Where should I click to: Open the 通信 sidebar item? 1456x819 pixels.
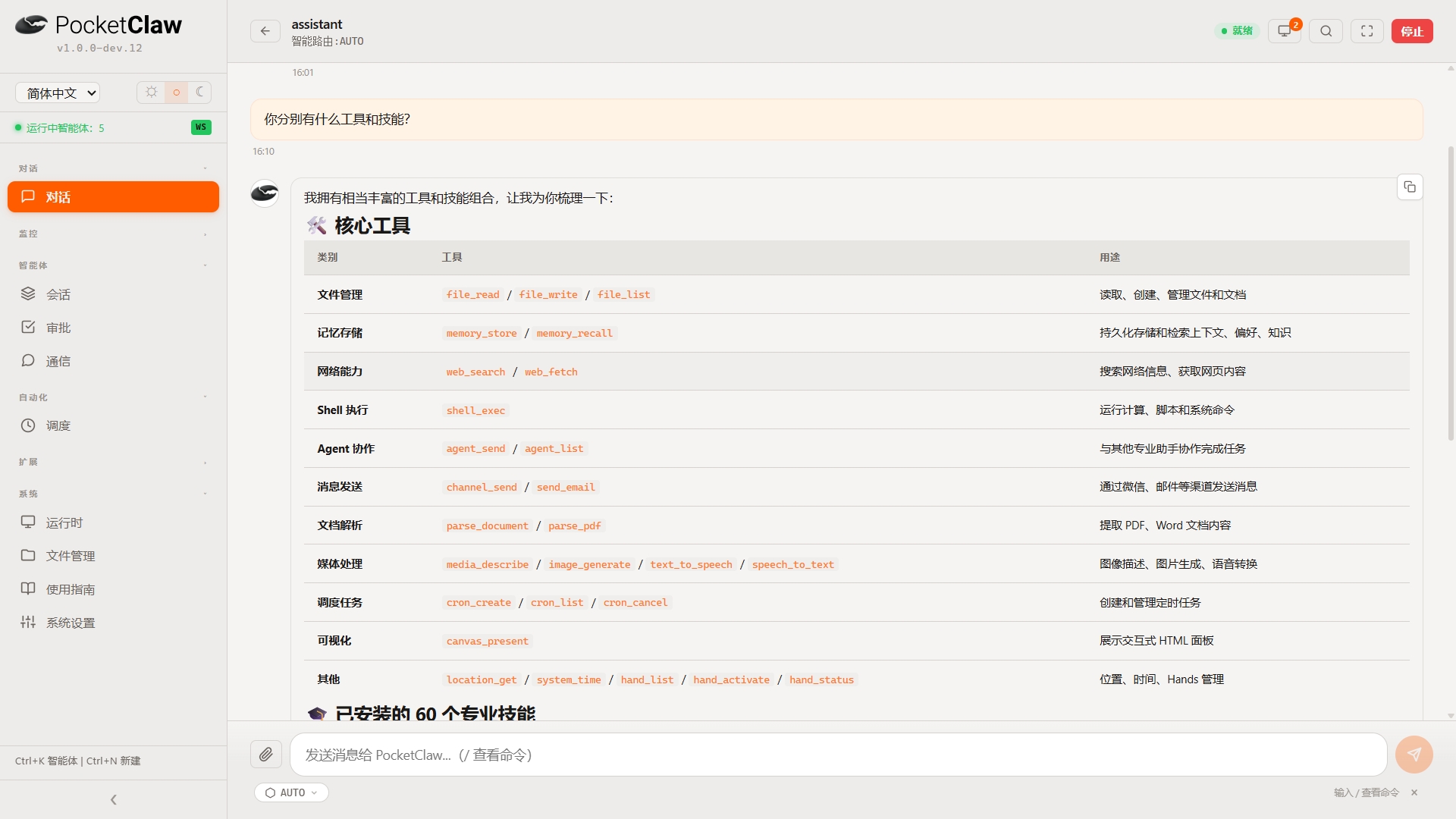[114, 361]
